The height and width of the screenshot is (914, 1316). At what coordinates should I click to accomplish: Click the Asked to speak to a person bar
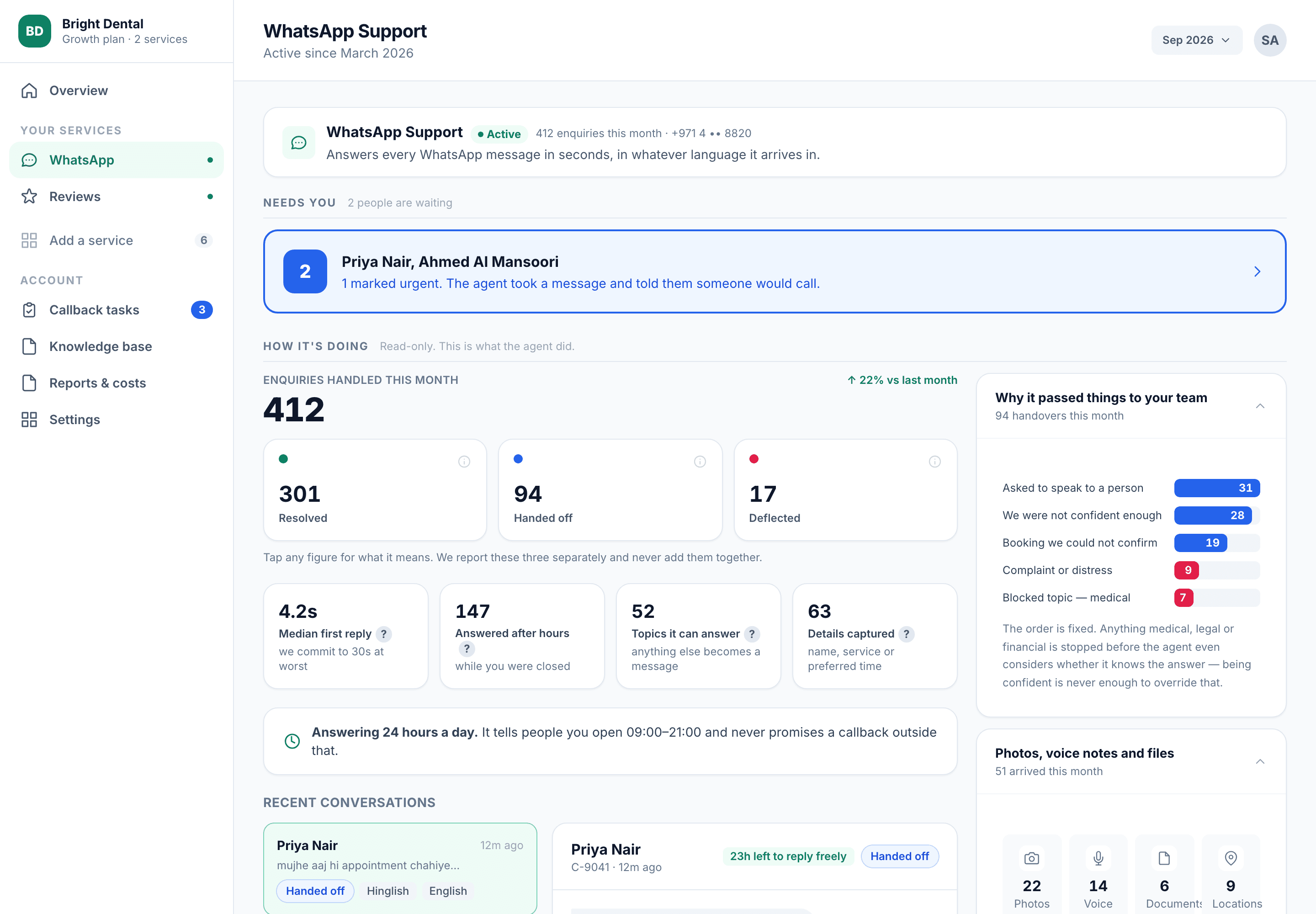click(x=1216, y=488)
